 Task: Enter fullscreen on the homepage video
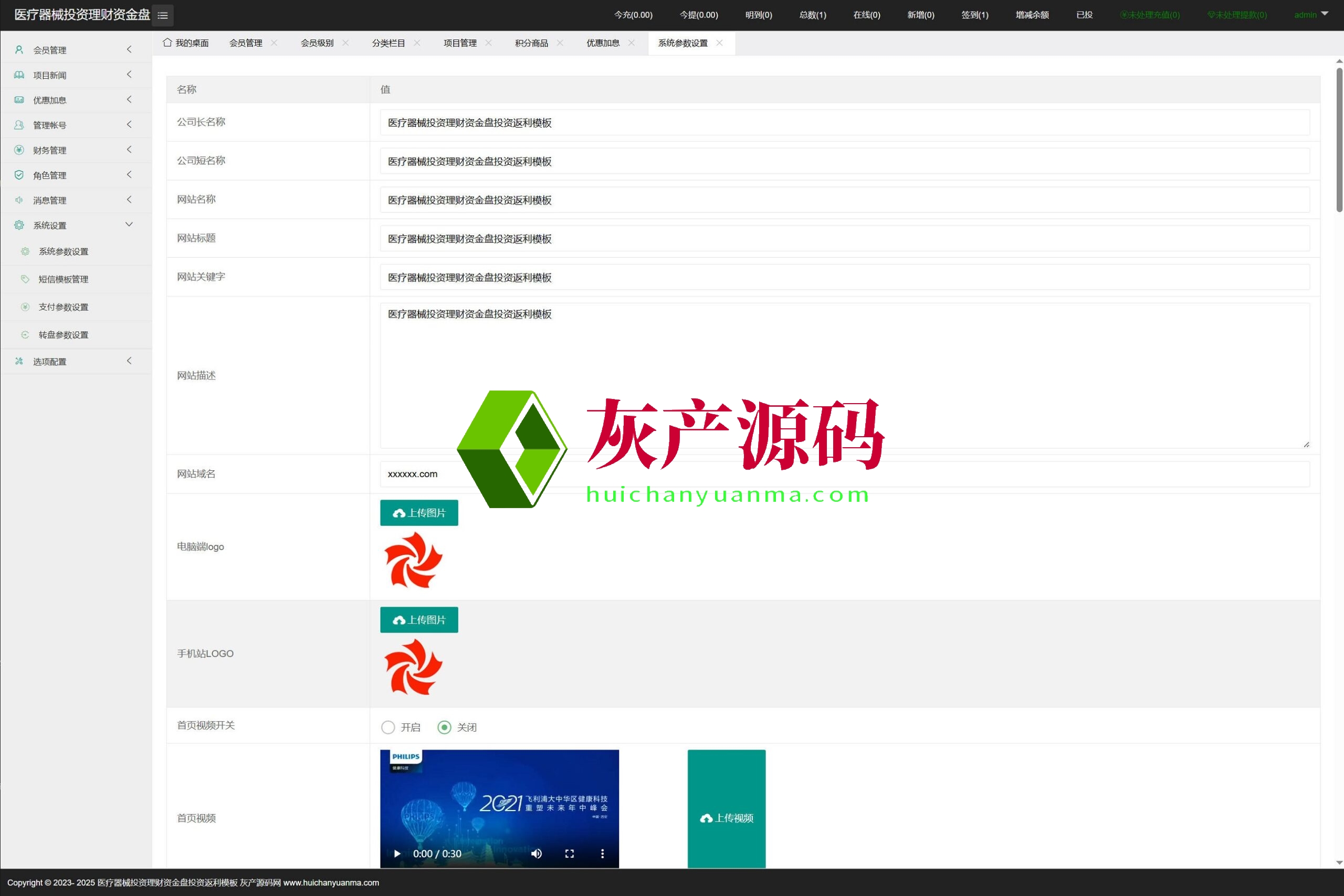569,853
